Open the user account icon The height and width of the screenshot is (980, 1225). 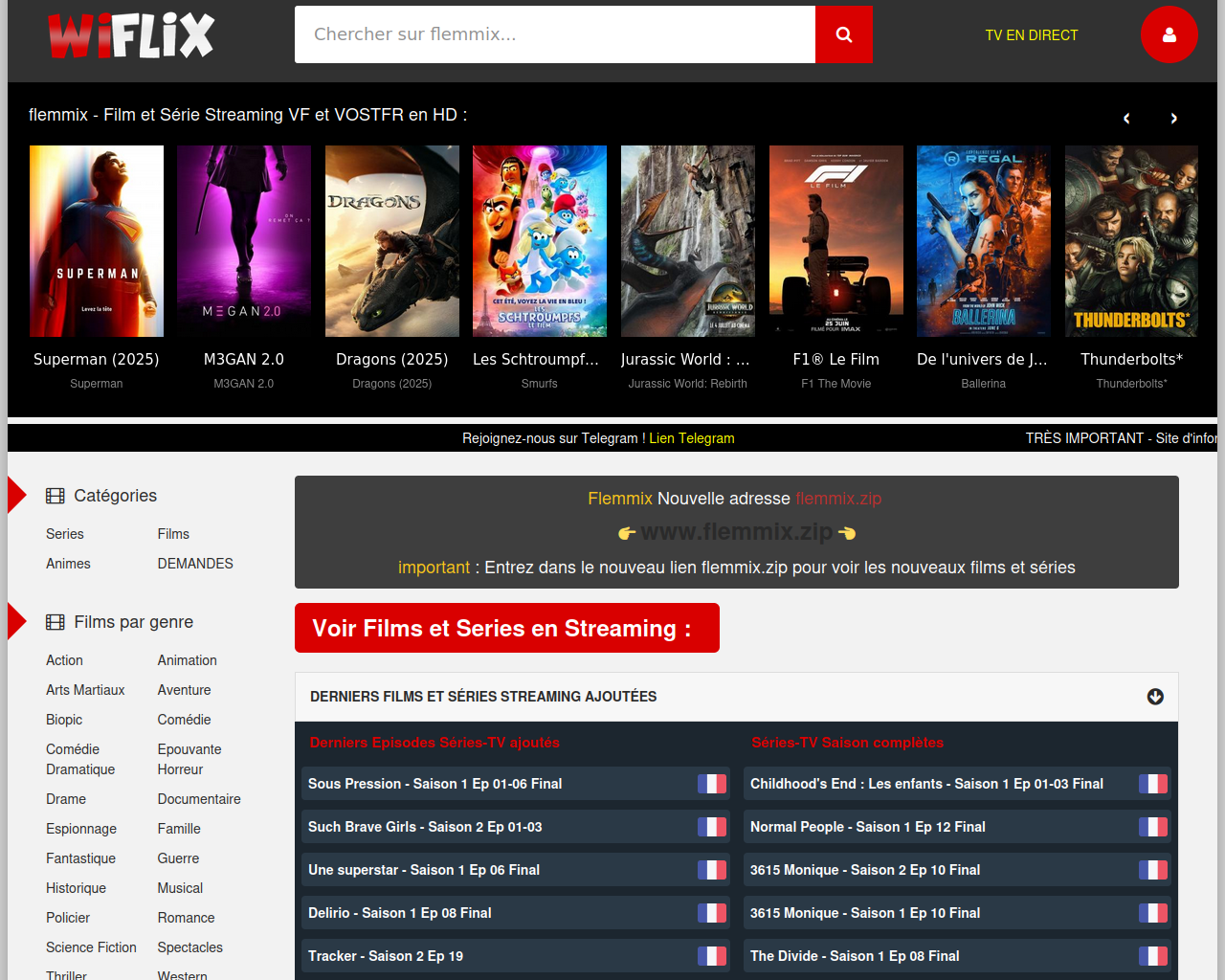[x=1169, y=34]
